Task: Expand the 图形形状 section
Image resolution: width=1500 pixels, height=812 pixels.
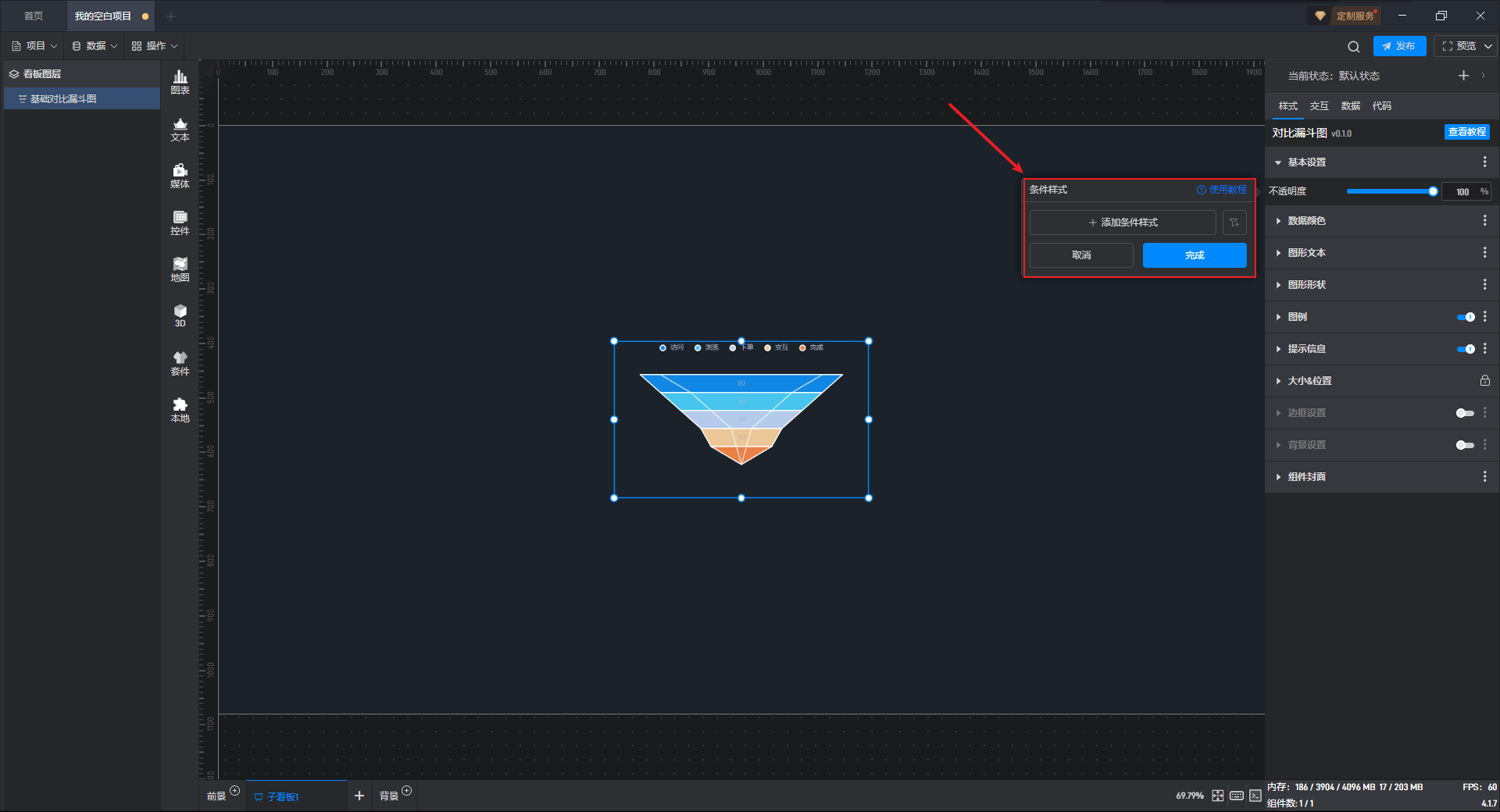Action: (x=1278, y=285)
